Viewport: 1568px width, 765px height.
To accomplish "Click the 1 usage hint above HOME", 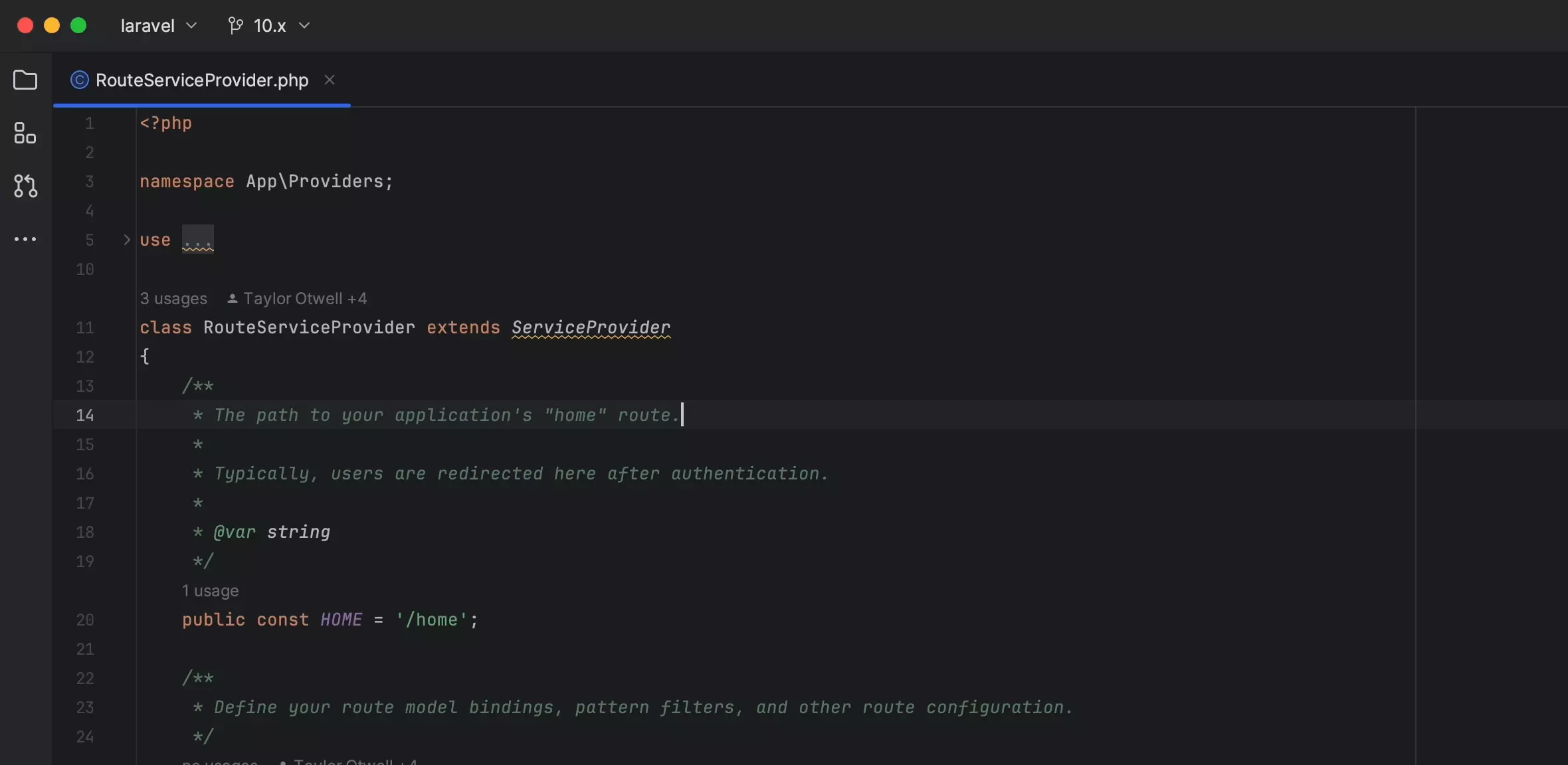I will (x=210, y=591).
